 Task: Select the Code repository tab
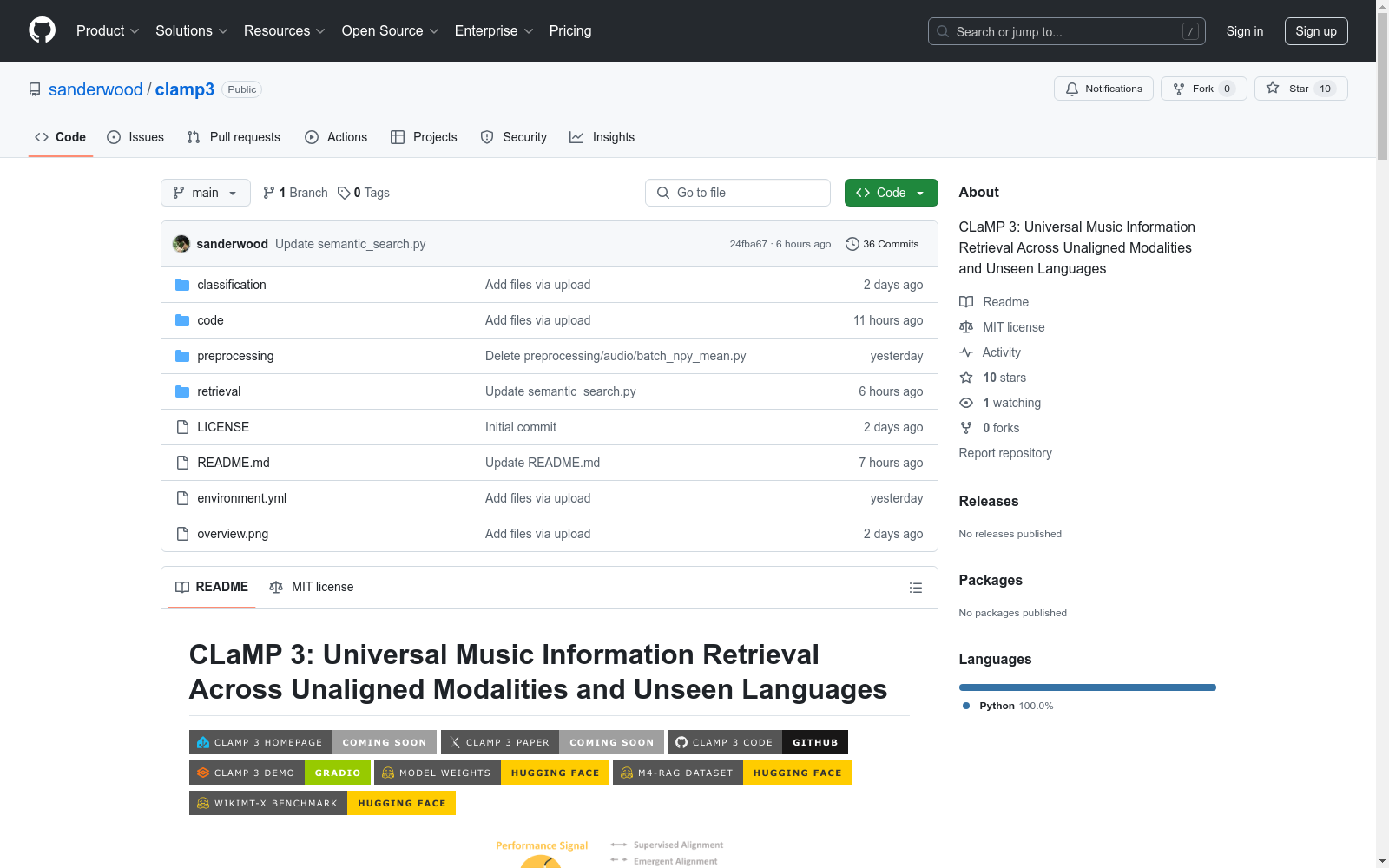point(61,137)
